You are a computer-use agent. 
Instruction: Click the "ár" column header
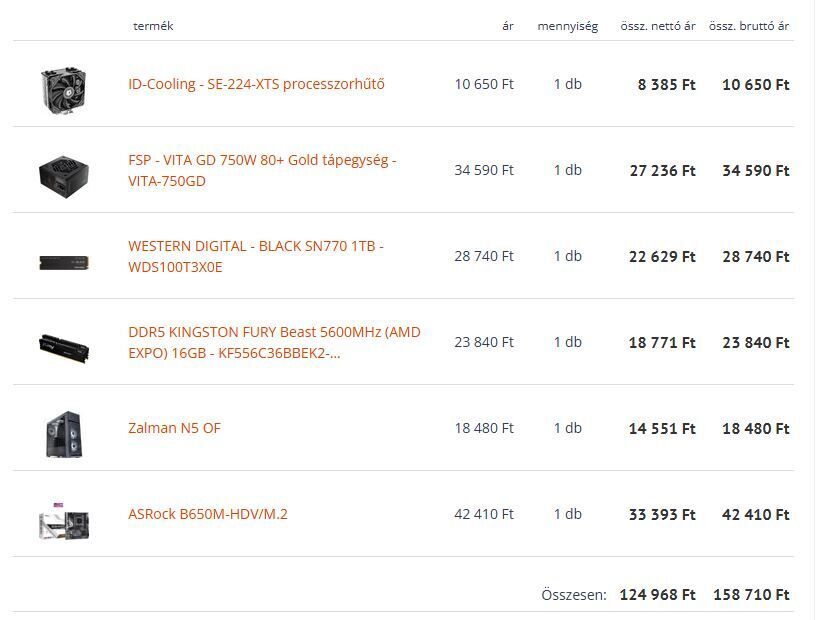click(508, 26)
